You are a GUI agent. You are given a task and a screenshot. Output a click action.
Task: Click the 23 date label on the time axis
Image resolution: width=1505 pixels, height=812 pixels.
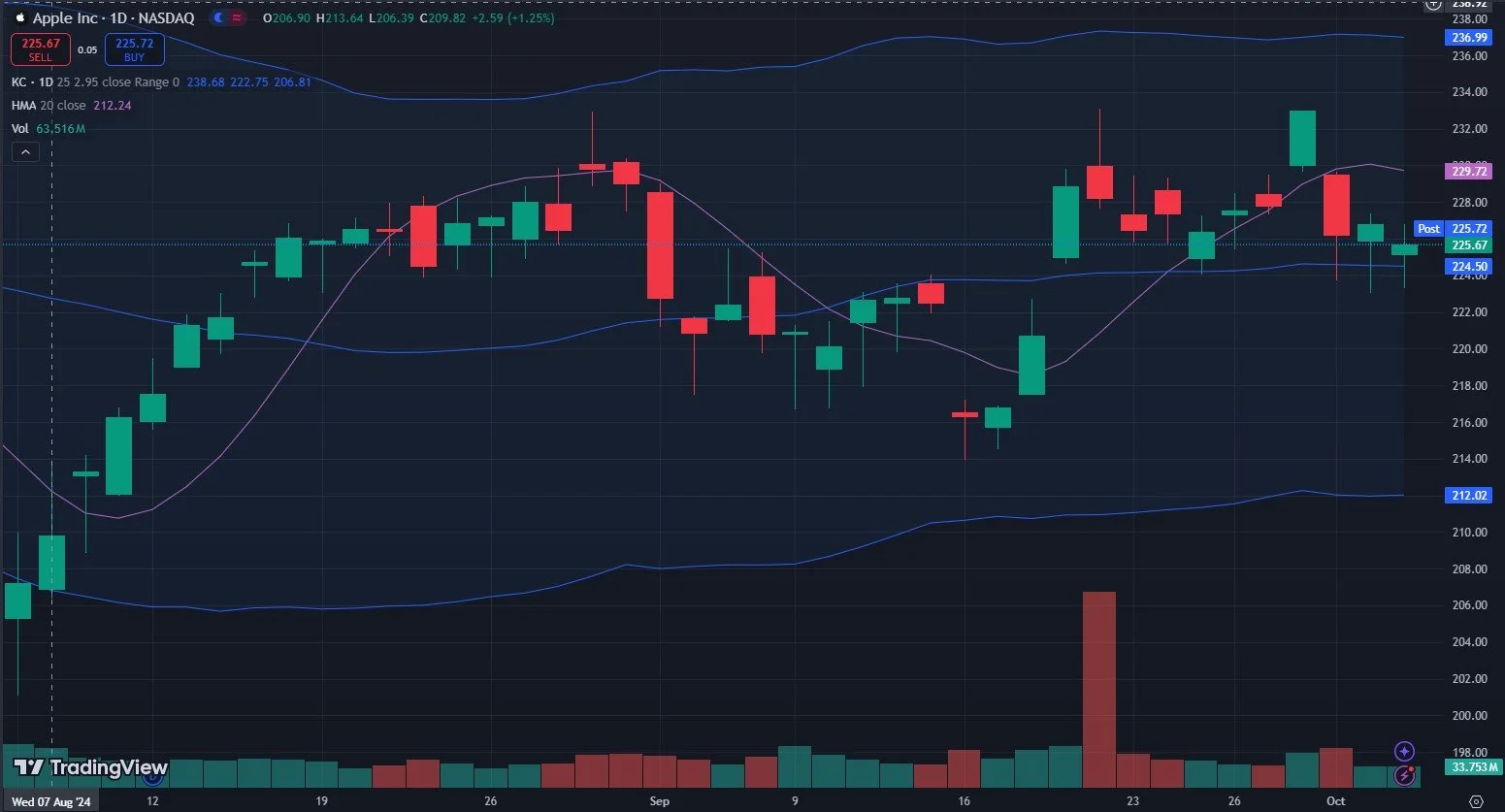click(1132, 801)
